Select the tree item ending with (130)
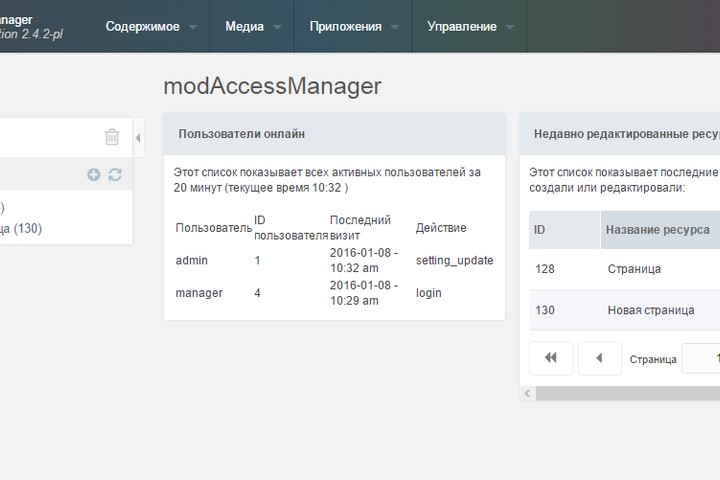This screenshot has width=720, height=480. [20, 228]
